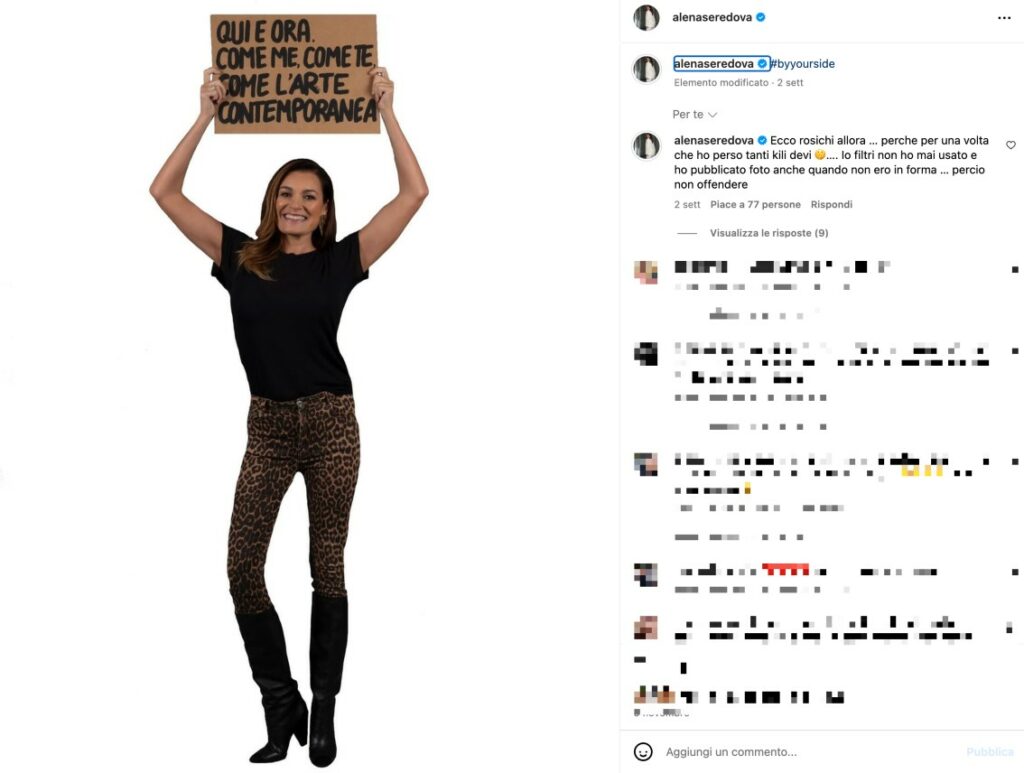Viewport: 1024px width, 773px height.
Task: Click 'Rispondi' under alenaseredova's comment
Action: point(831,204)
